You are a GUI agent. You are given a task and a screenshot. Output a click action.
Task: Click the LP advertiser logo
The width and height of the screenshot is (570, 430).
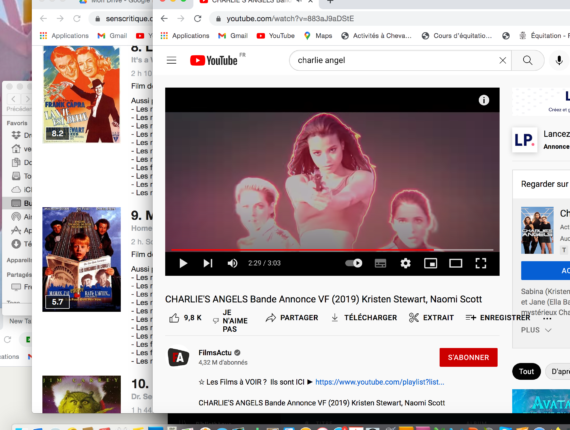coord(524,140)
